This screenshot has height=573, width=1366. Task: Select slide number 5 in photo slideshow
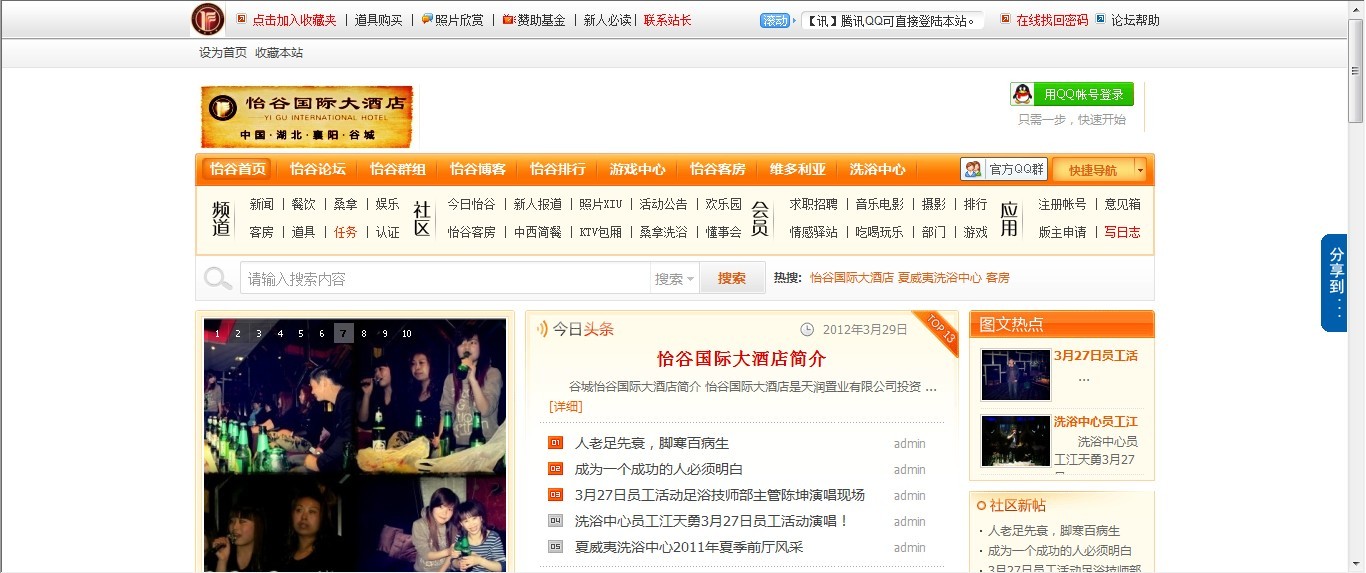[301, 334]
